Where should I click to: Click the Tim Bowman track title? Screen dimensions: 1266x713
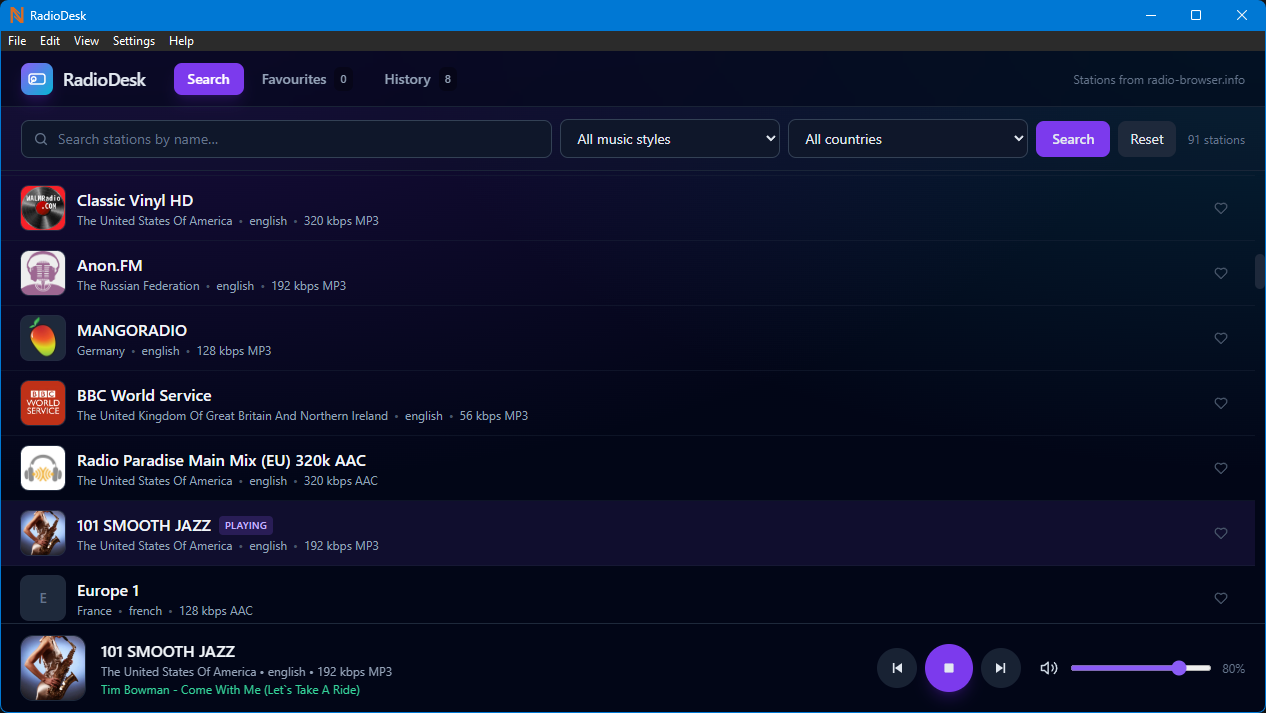click(x=230, y=690)
